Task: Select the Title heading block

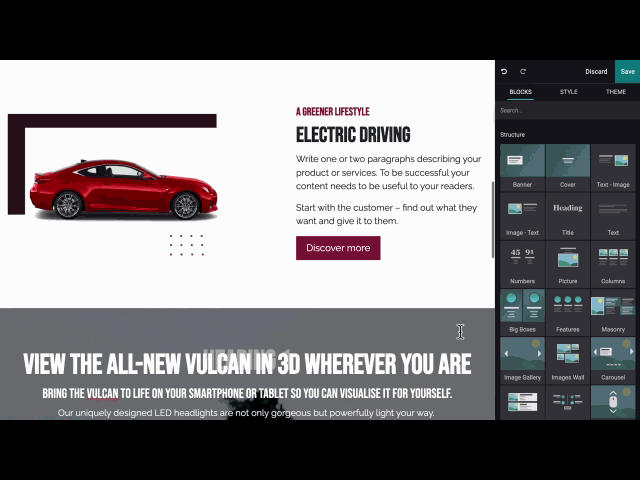Action: (567, 214)
